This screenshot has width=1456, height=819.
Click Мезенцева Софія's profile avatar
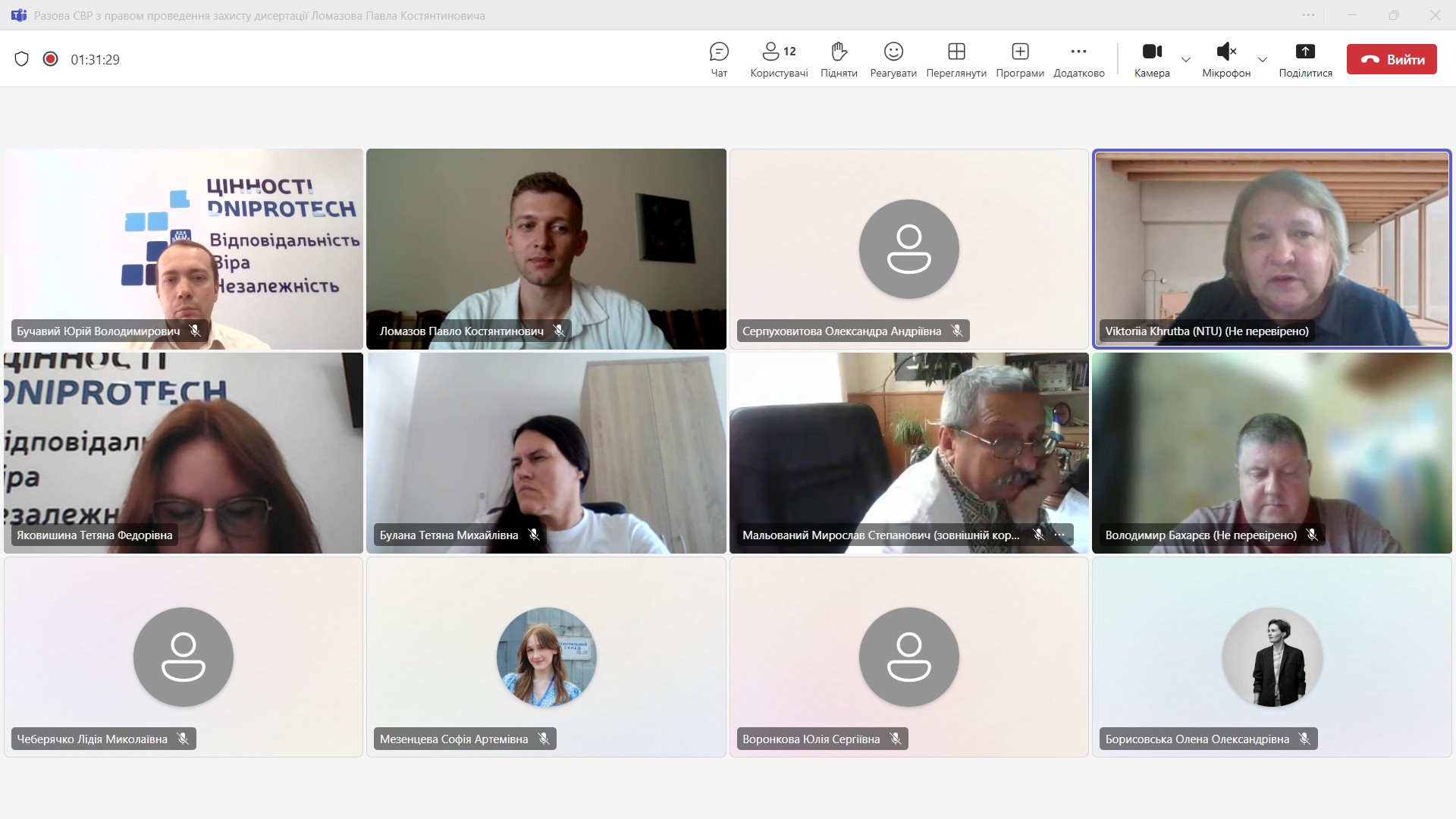pyautogui.click(x=546, y=657)
